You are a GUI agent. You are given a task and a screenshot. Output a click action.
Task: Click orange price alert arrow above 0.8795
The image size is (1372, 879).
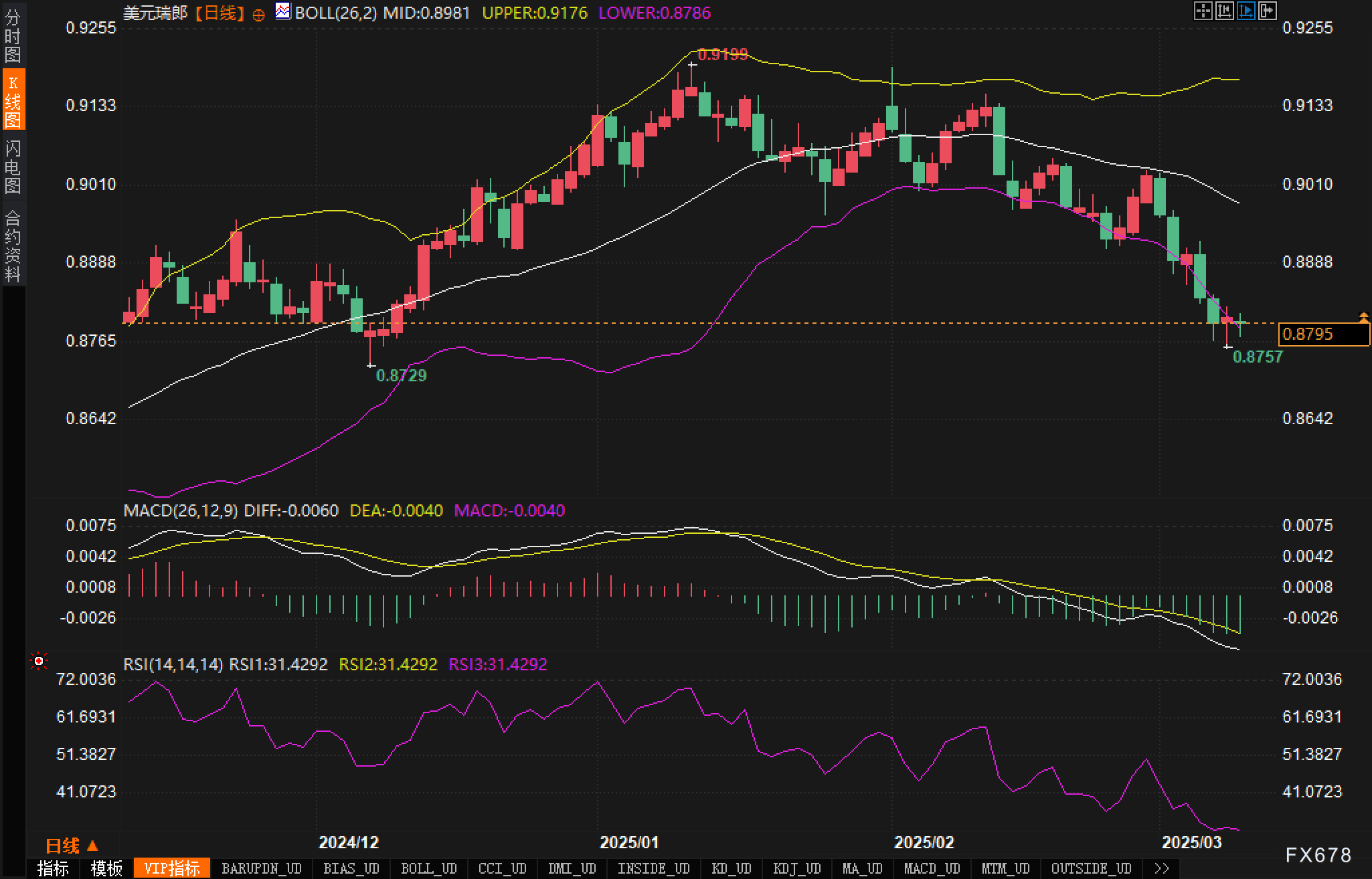coord(1363,317)
